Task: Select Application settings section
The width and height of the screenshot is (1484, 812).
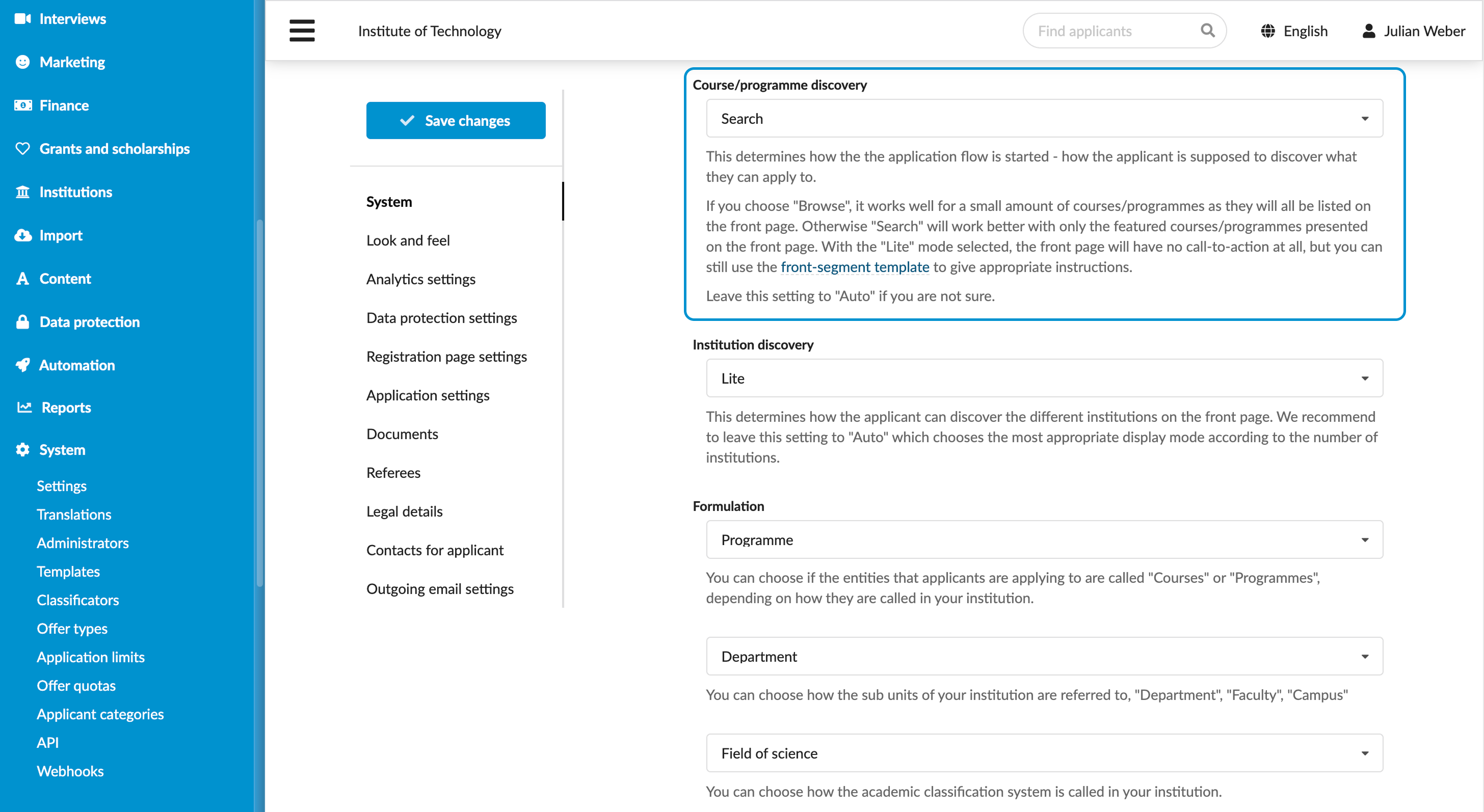Action: tap(428, 395)
